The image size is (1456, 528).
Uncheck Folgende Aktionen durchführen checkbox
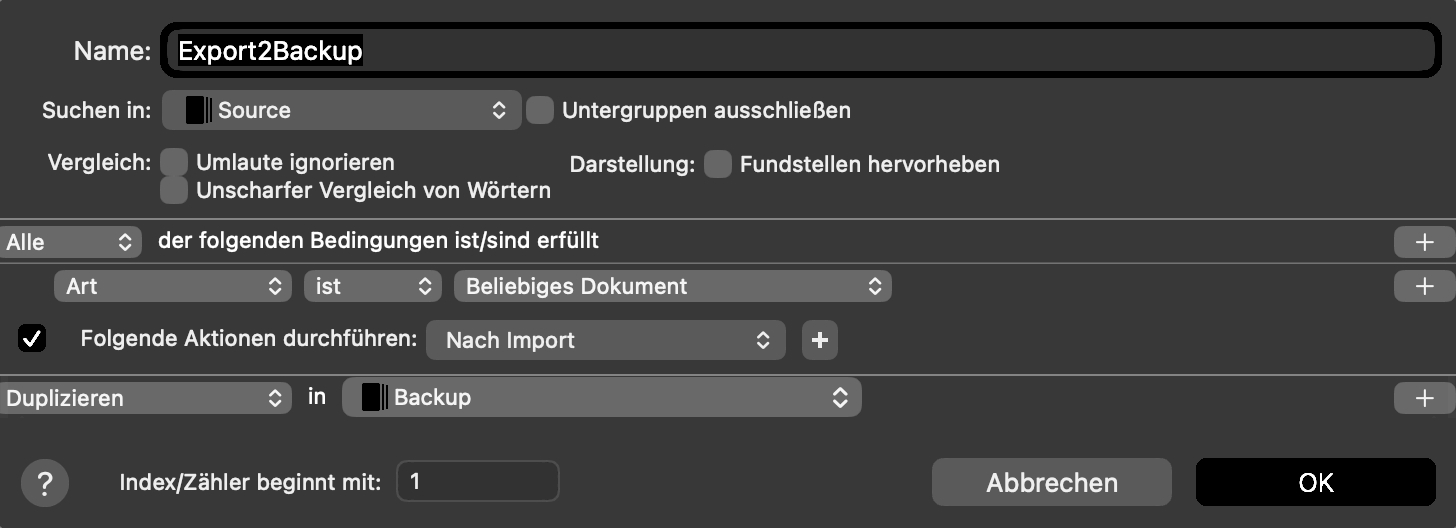tap(32, 339)
